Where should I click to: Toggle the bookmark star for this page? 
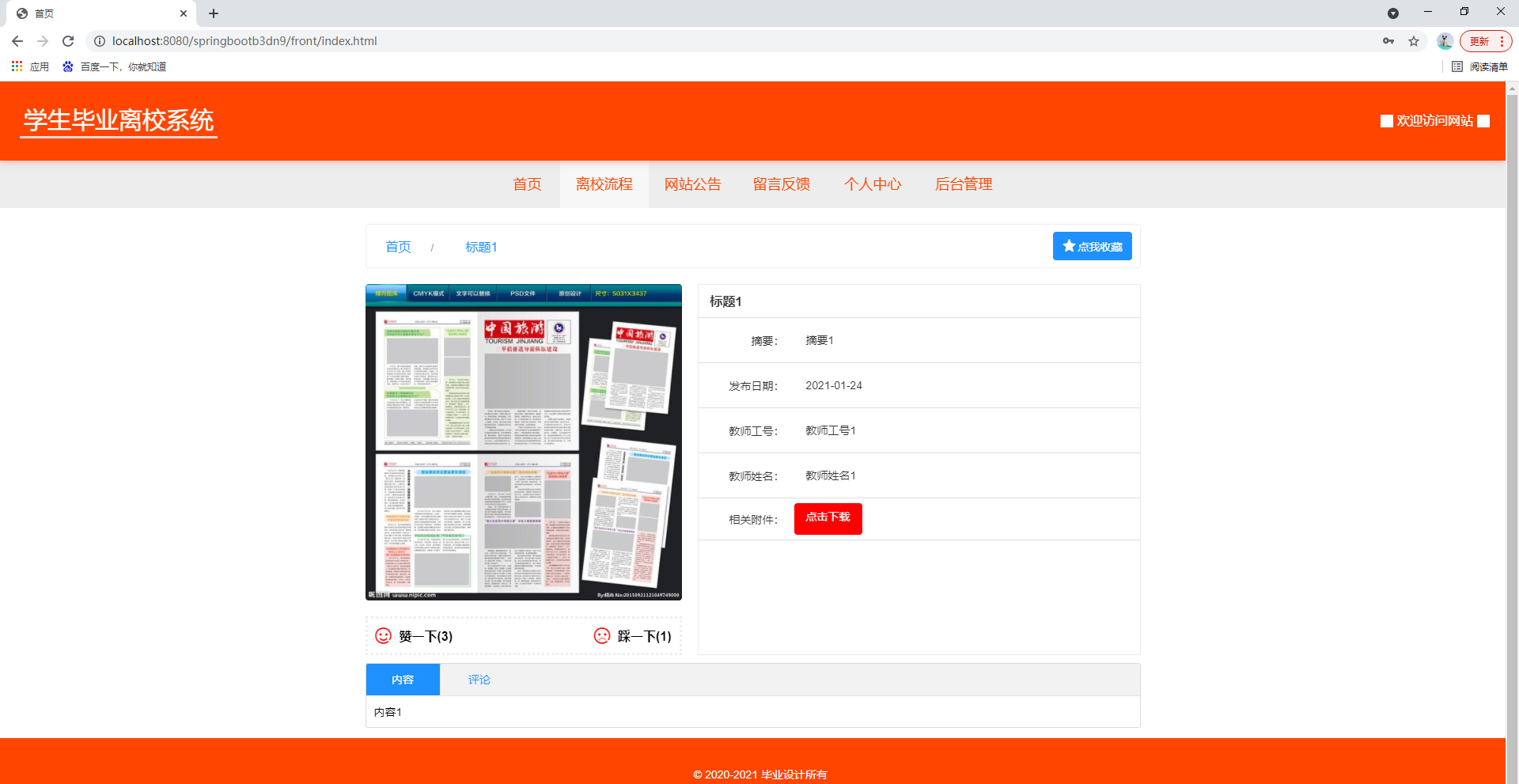tap(1414, 41)
